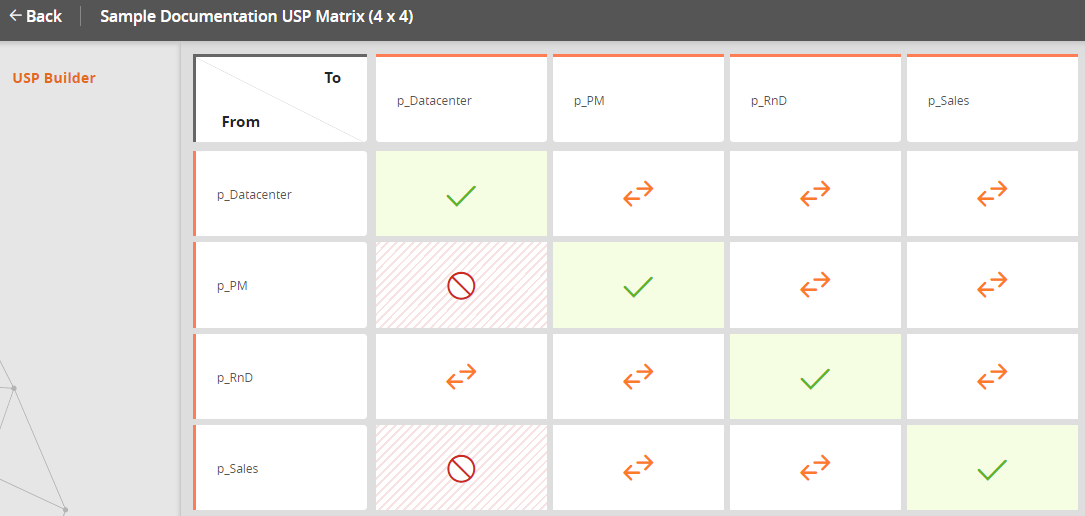
Task: Select the p_Datacenter to p_Datacenter green checkmark
Action: click(461, 195)
